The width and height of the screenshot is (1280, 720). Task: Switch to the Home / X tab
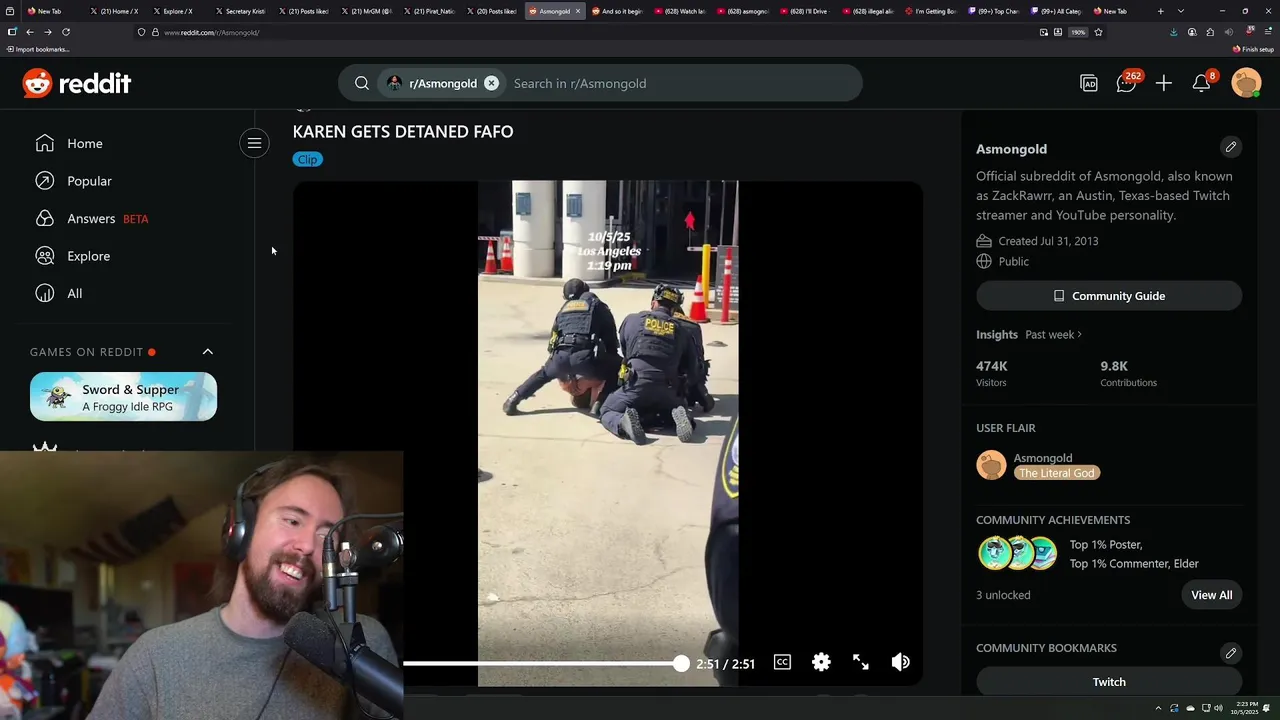click(x=114, y=11)
